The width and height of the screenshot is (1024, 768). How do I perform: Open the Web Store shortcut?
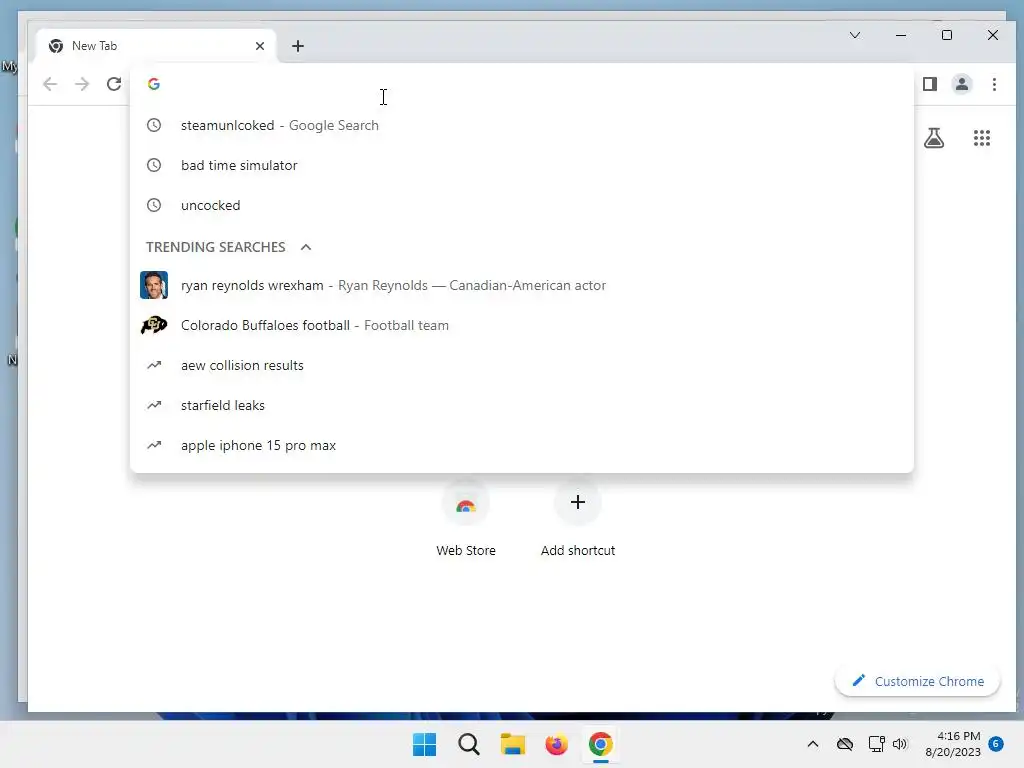[466, 520]
